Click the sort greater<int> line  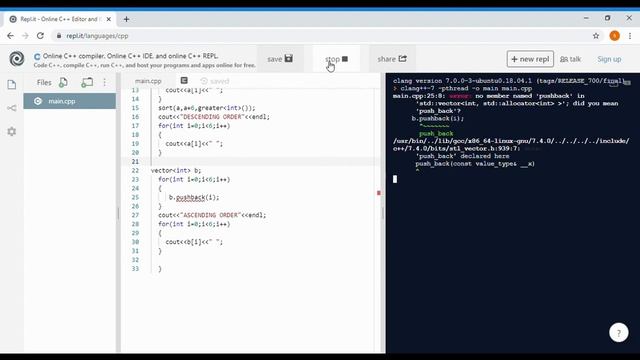point(207,108)
